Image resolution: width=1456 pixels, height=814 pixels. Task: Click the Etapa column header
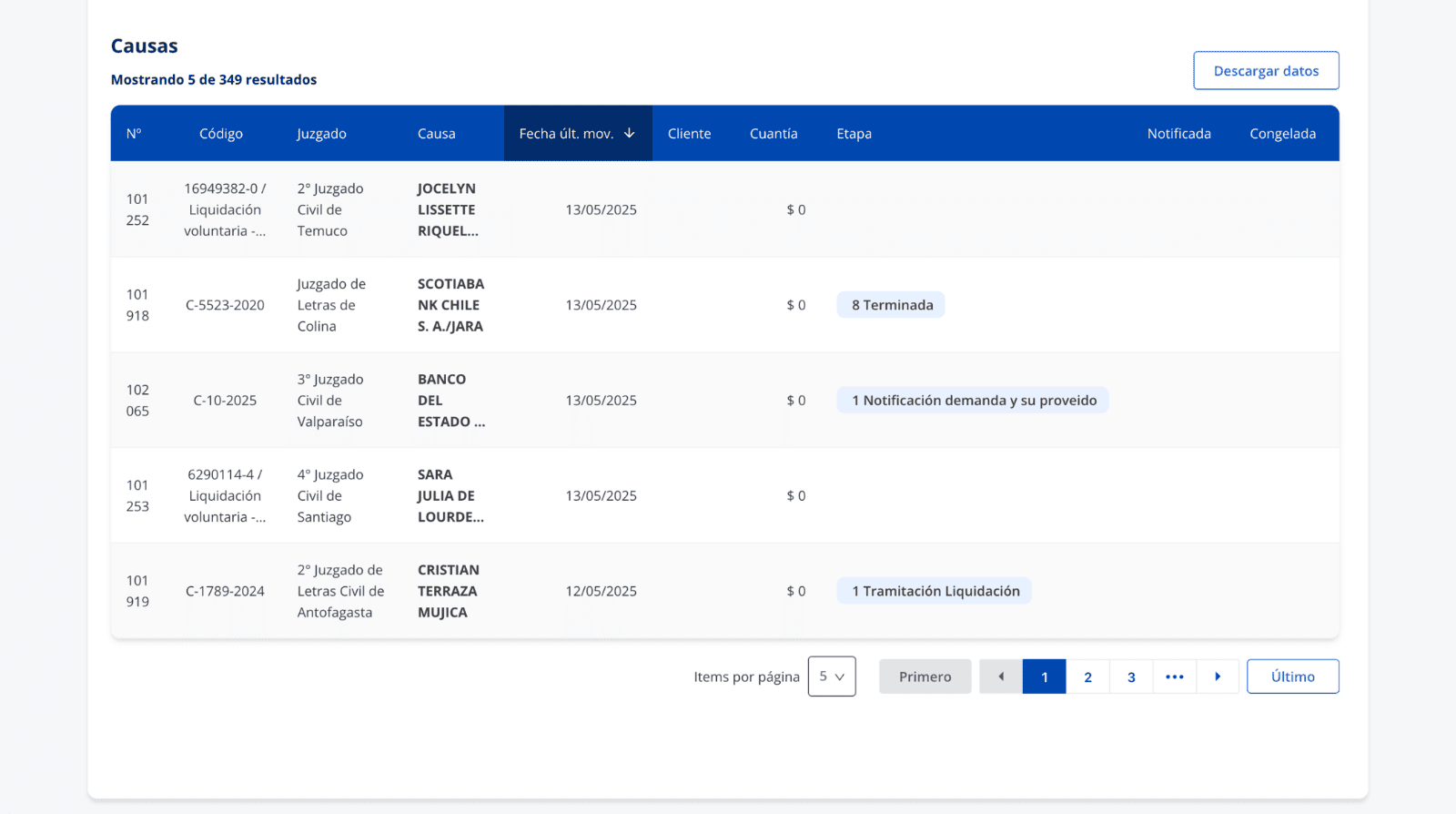tap(854, 134)
